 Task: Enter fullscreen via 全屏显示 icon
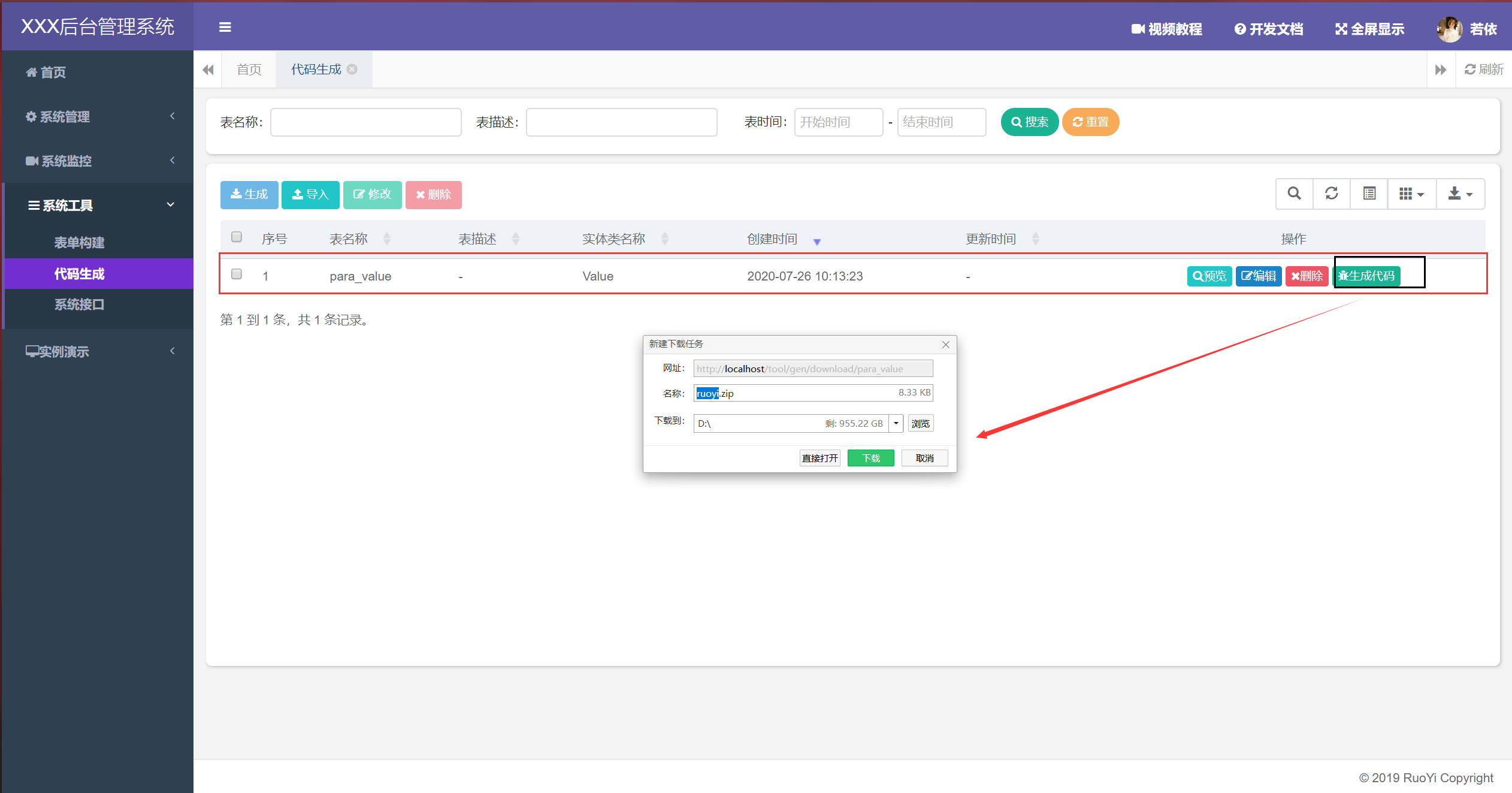(1369, 28)
